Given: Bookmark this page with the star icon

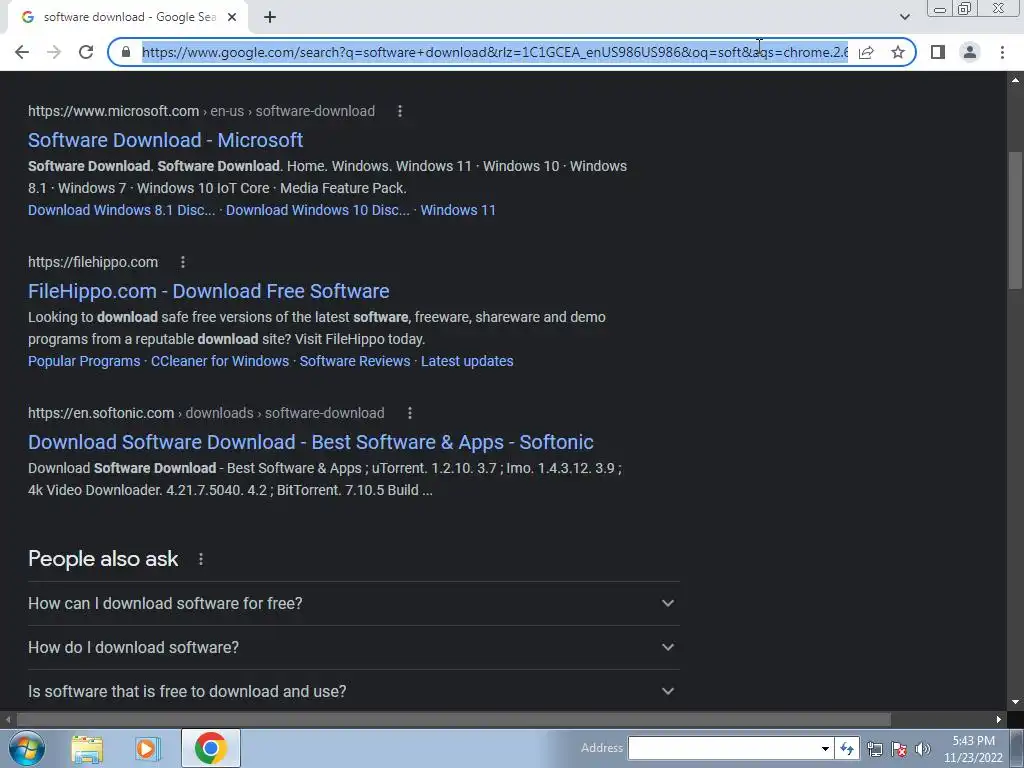Looking at the screenshot, I should tap(898, 52).
